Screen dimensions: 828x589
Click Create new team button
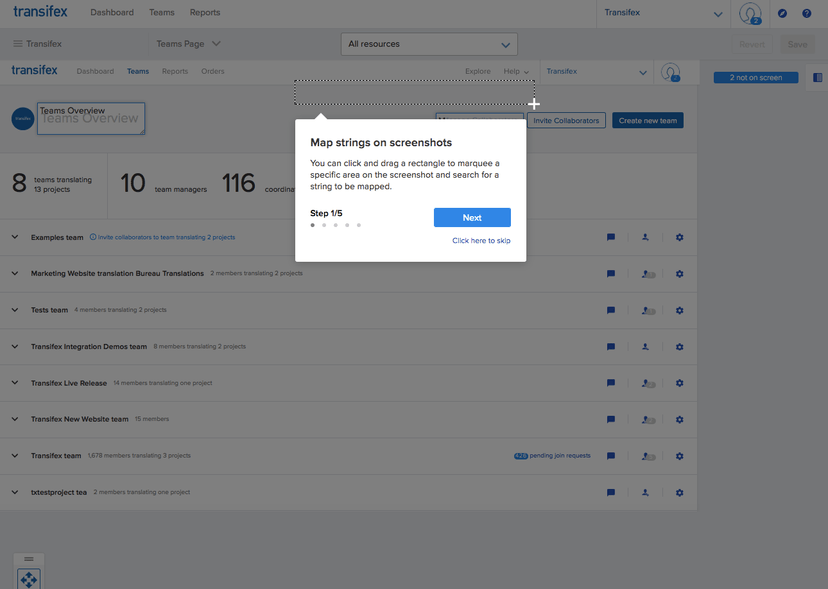pos(648,120)
